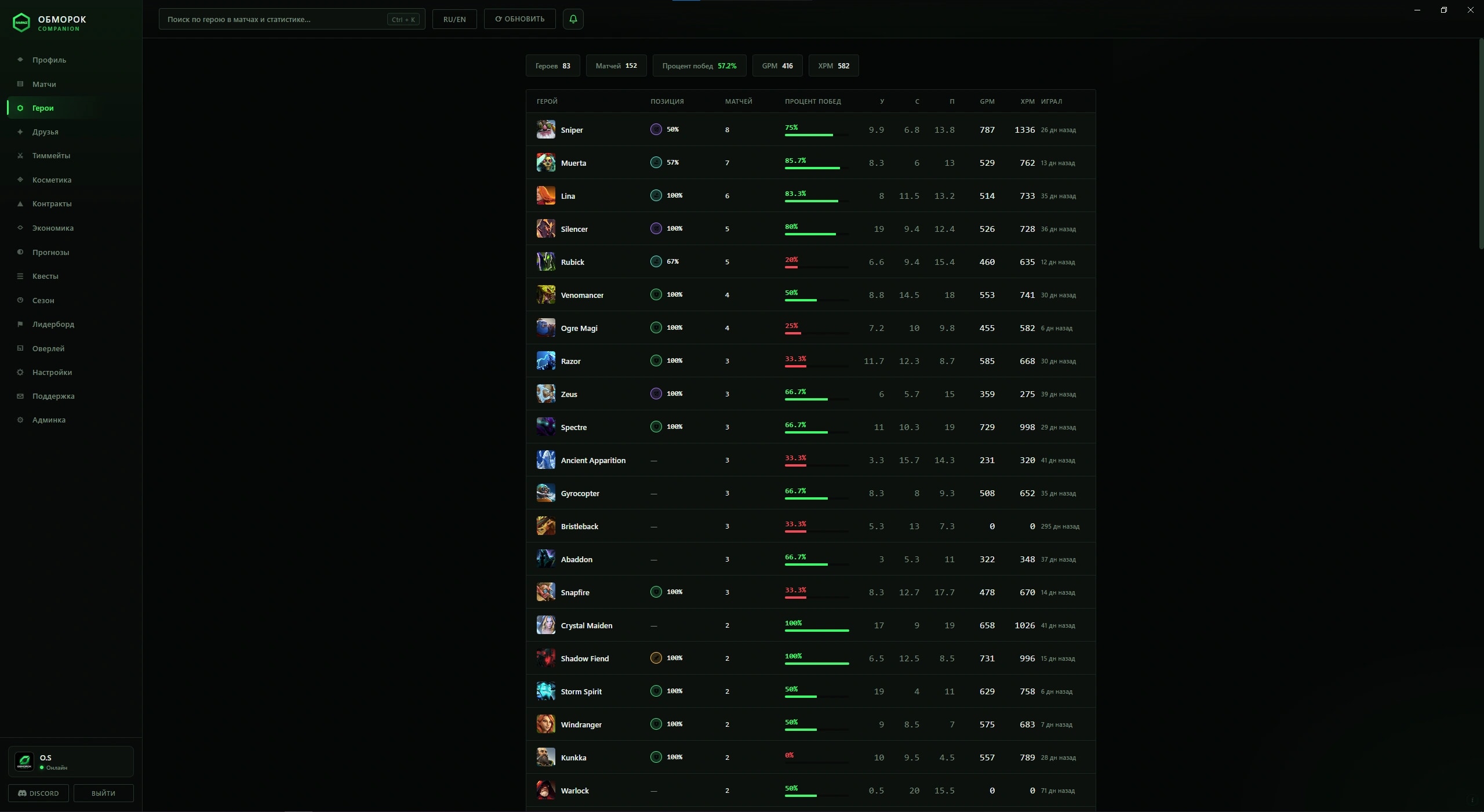This screenshot has width=1484, height=812.
Task: Click the vertical page scrollbar
Action: point(1481,145)
